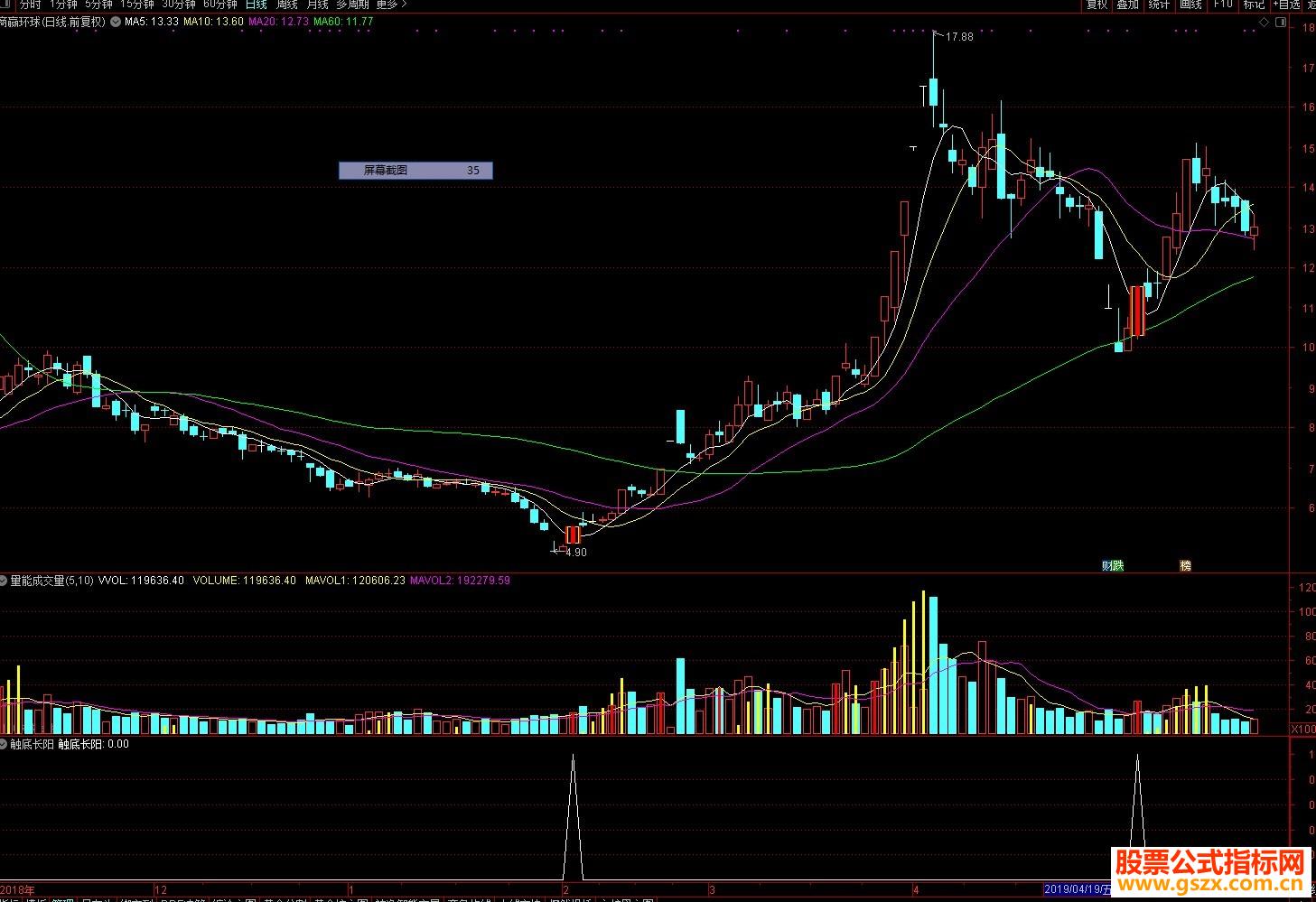The height and width of the screenshot is (902, 1316).
Task: Click the 榜 marker on chart
Action: pos(1185,566)
